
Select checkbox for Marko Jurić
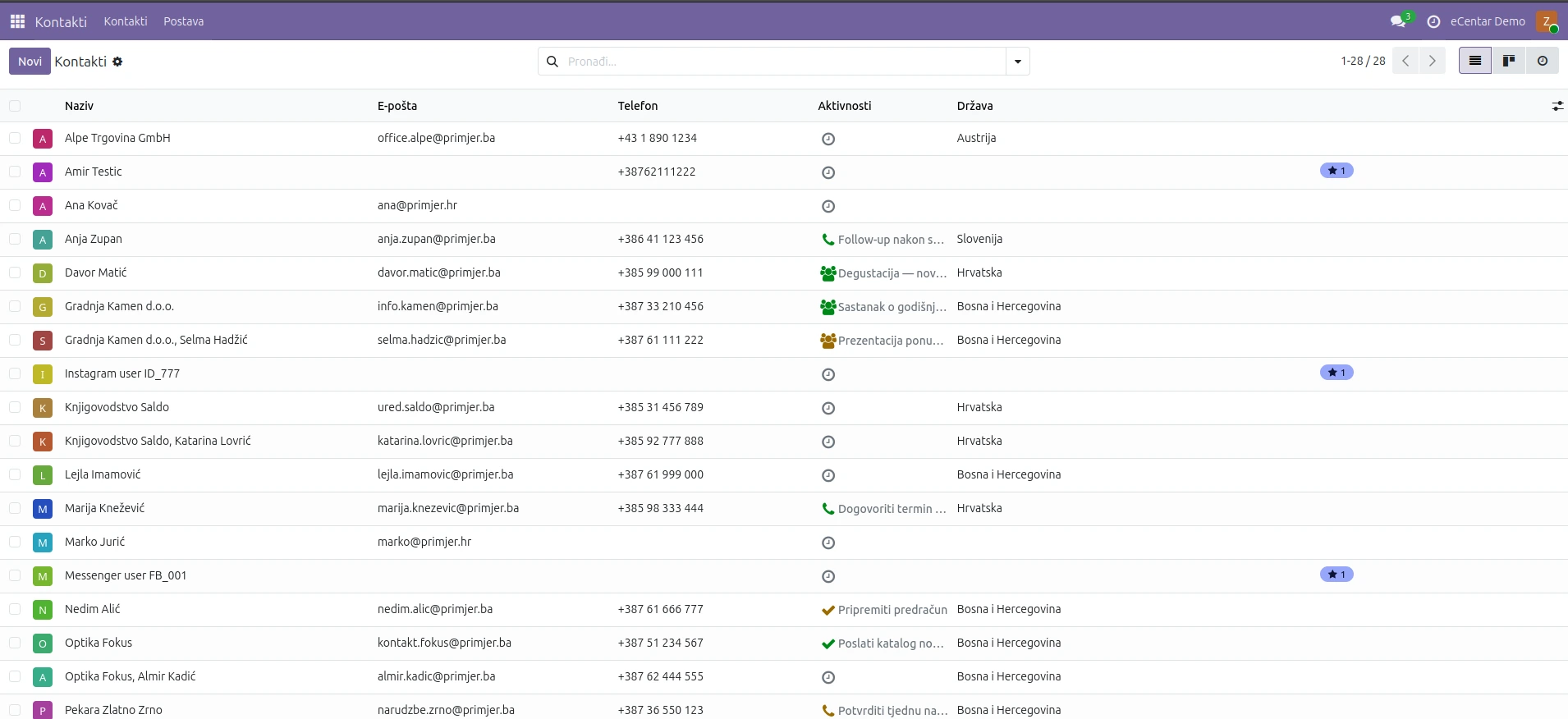click(x=15, y=542)
